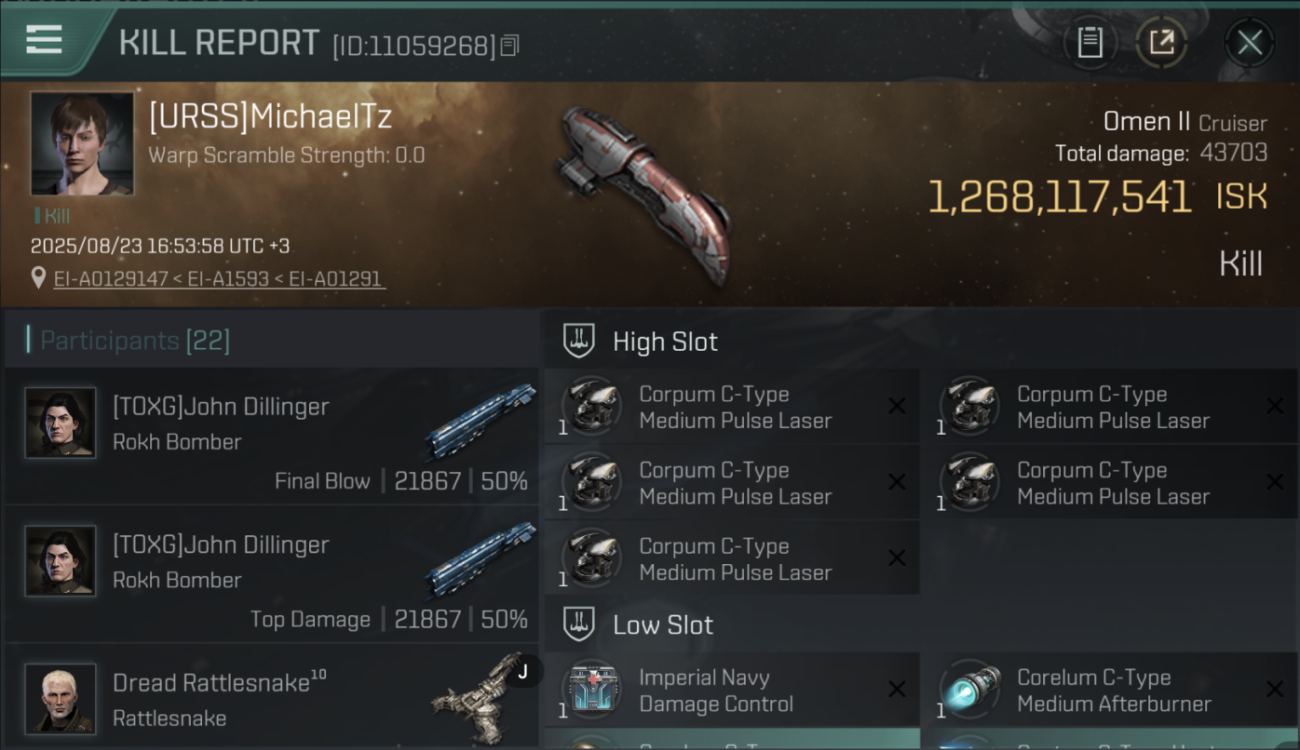Click the share/export icon in header
1300x750 pixels.
tap(1161, 42)
